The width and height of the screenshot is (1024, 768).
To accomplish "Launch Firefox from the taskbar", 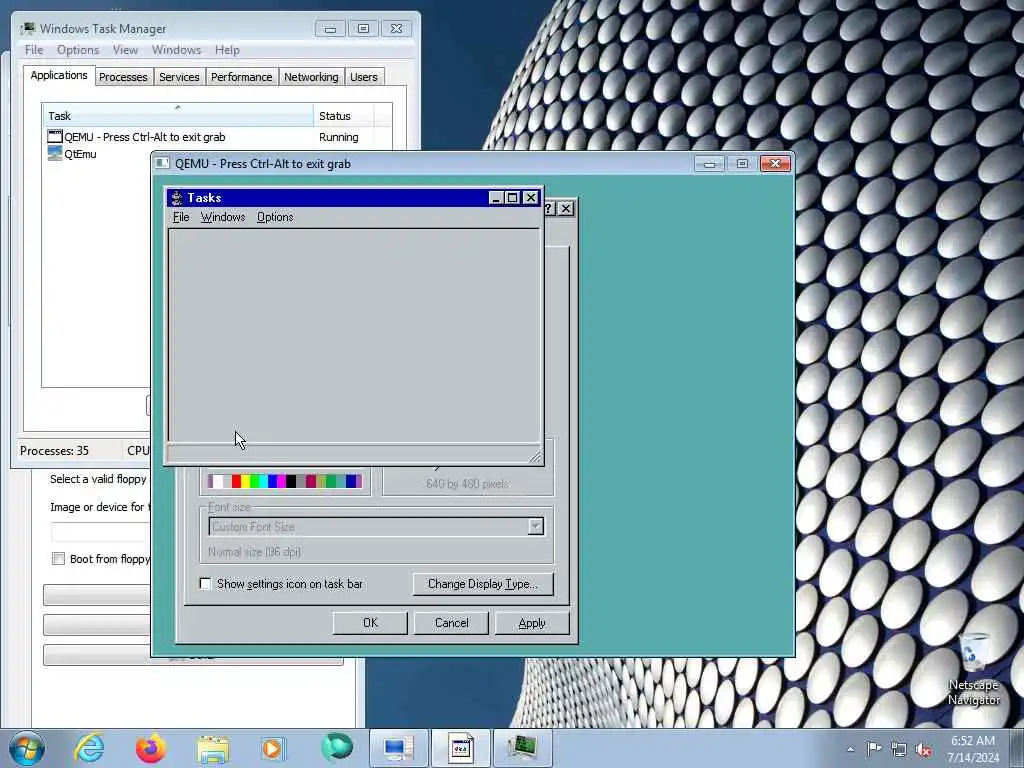I will click(x=150, y=748).
